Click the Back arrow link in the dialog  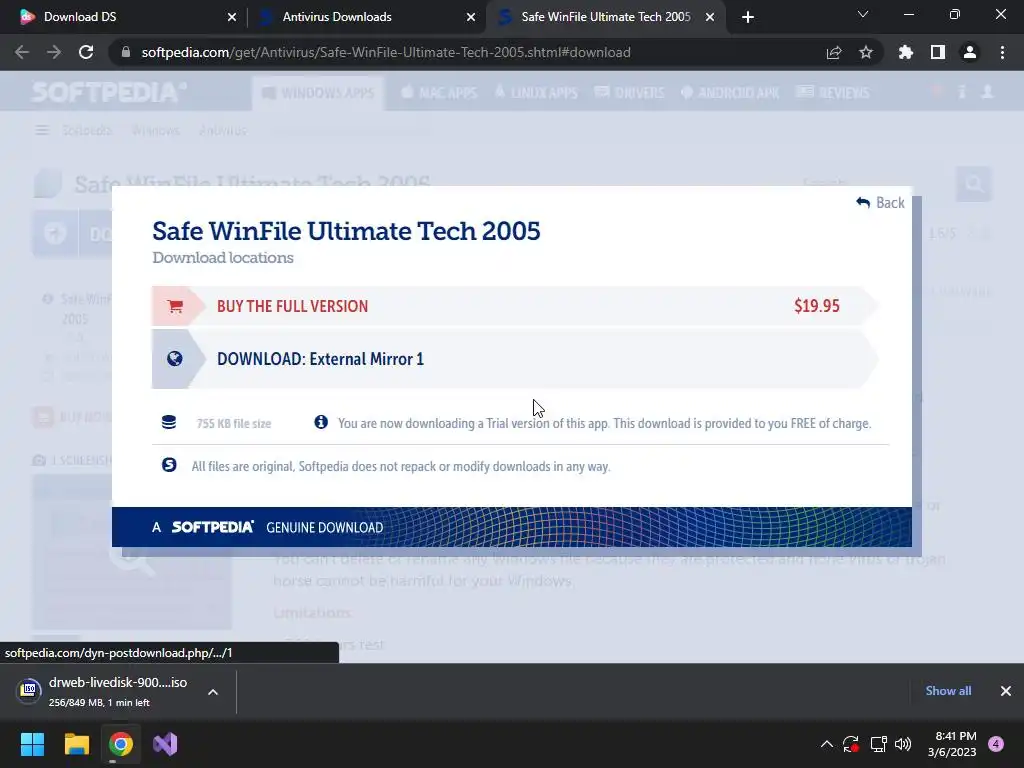pos(880,202)
